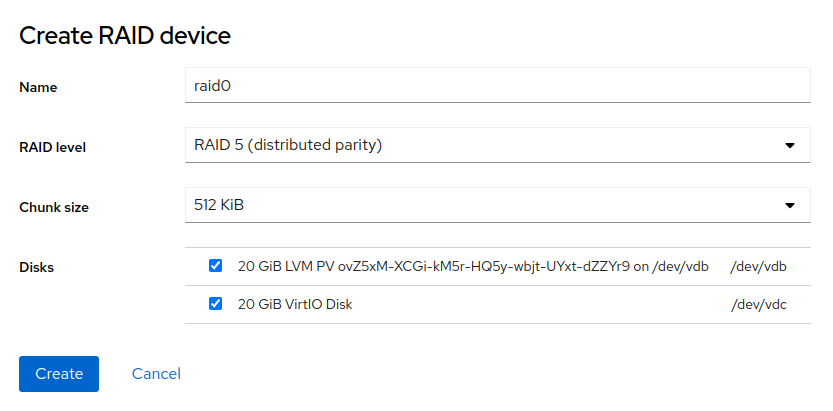
Task: Uncheck the LVM PV /dev/vdb disk checkbox
Action: pos(215,266)
